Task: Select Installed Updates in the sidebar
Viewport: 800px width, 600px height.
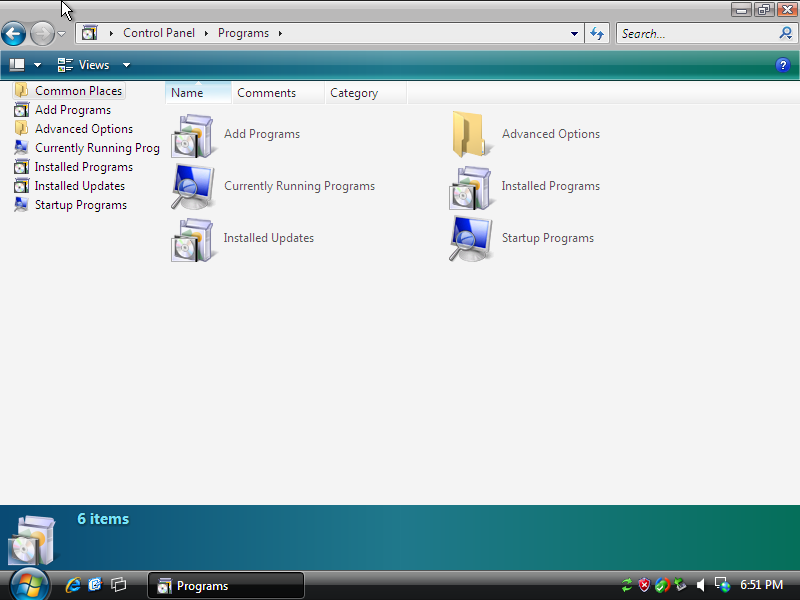Action: point(70,186)
